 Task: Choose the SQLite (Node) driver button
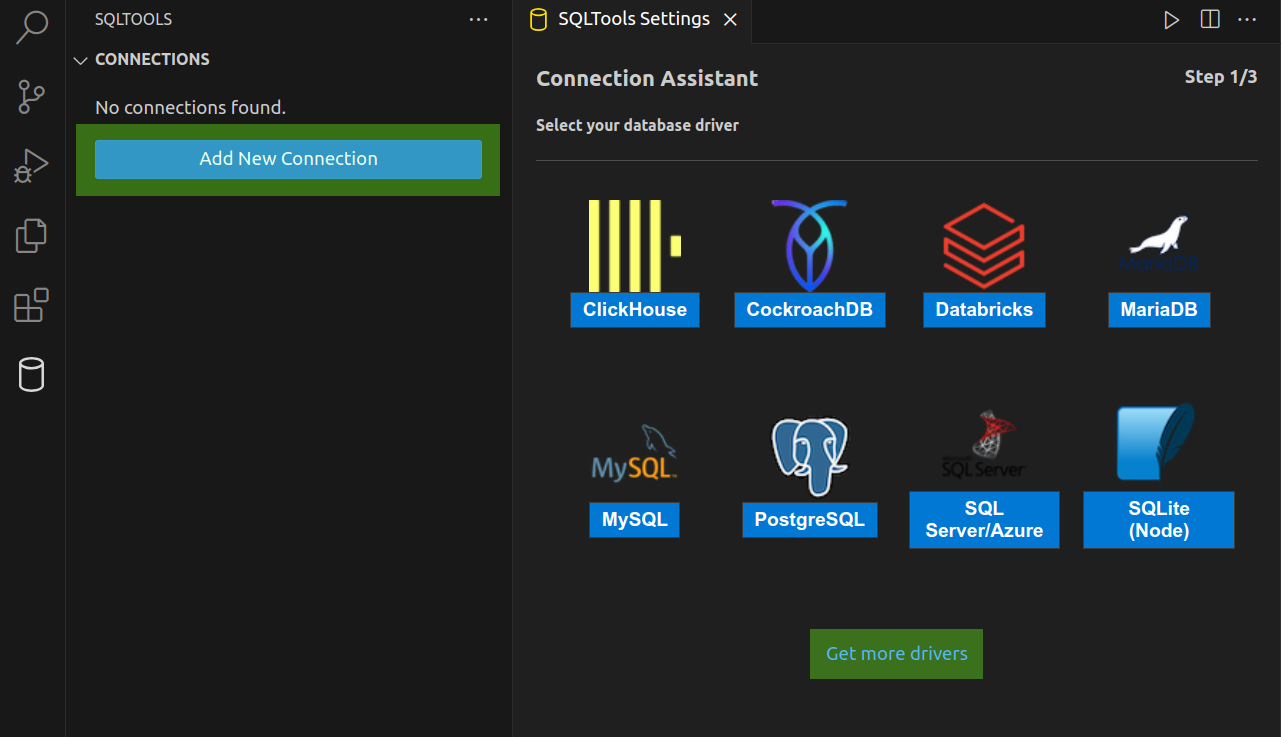[x=1159, y=520]
